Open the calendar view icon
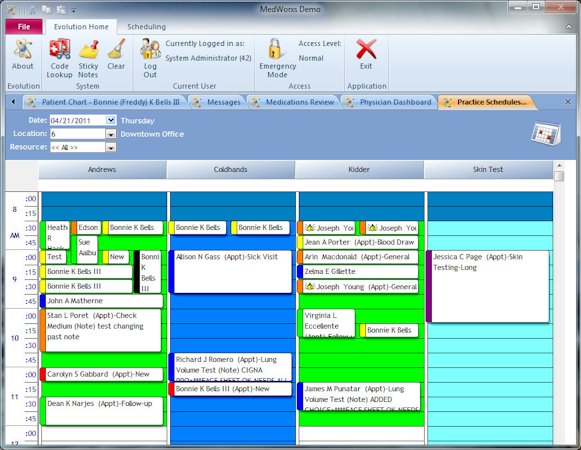The height and width of the screenshot is (450, 581). (546, 134)
